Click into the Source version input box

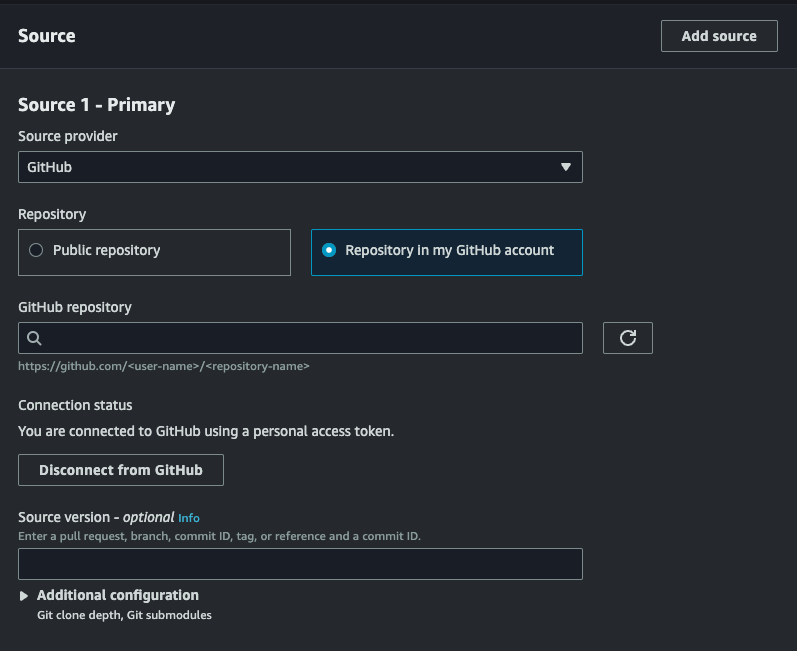(x=300, y=564)
